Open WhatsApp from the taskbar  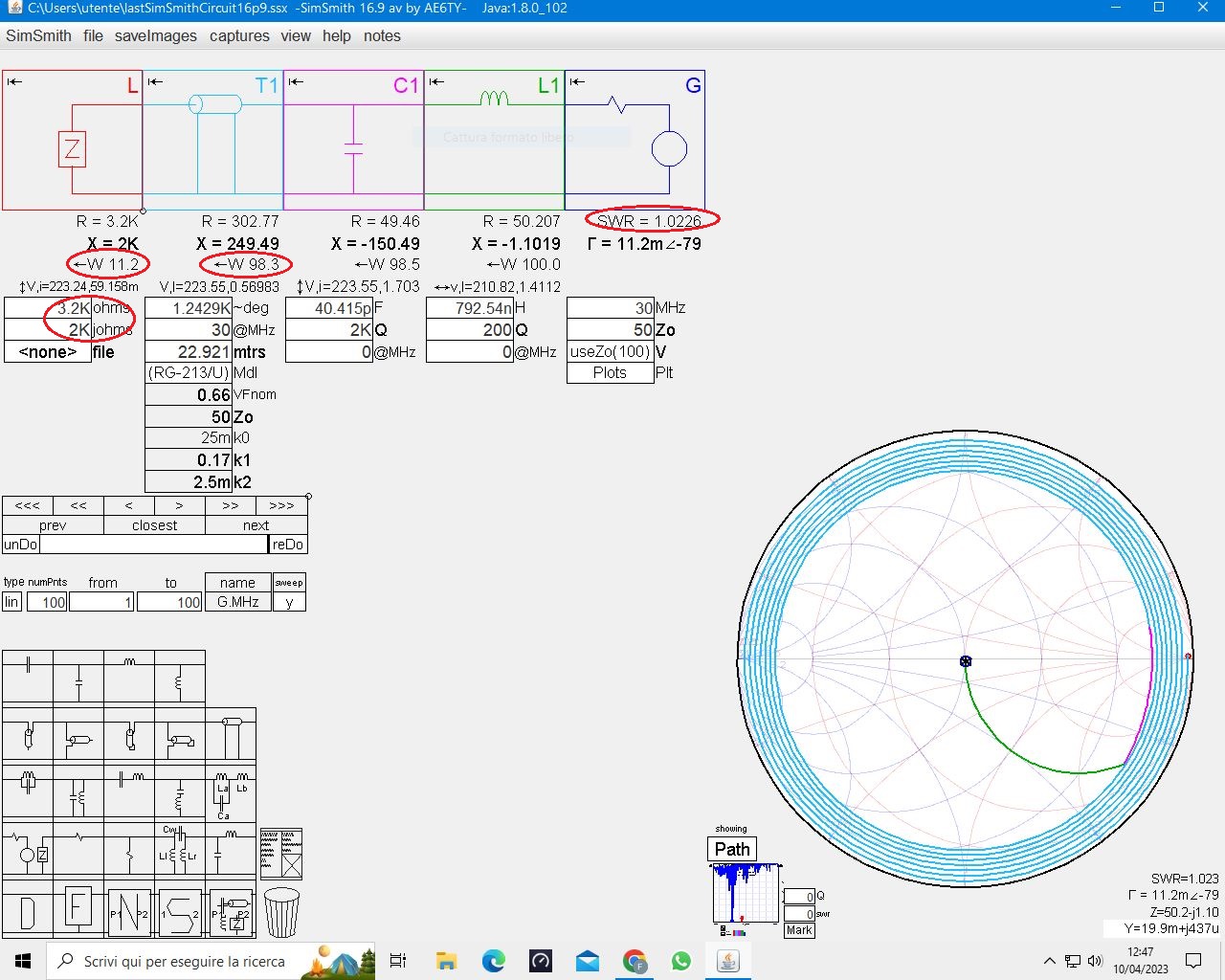(680, 961)
